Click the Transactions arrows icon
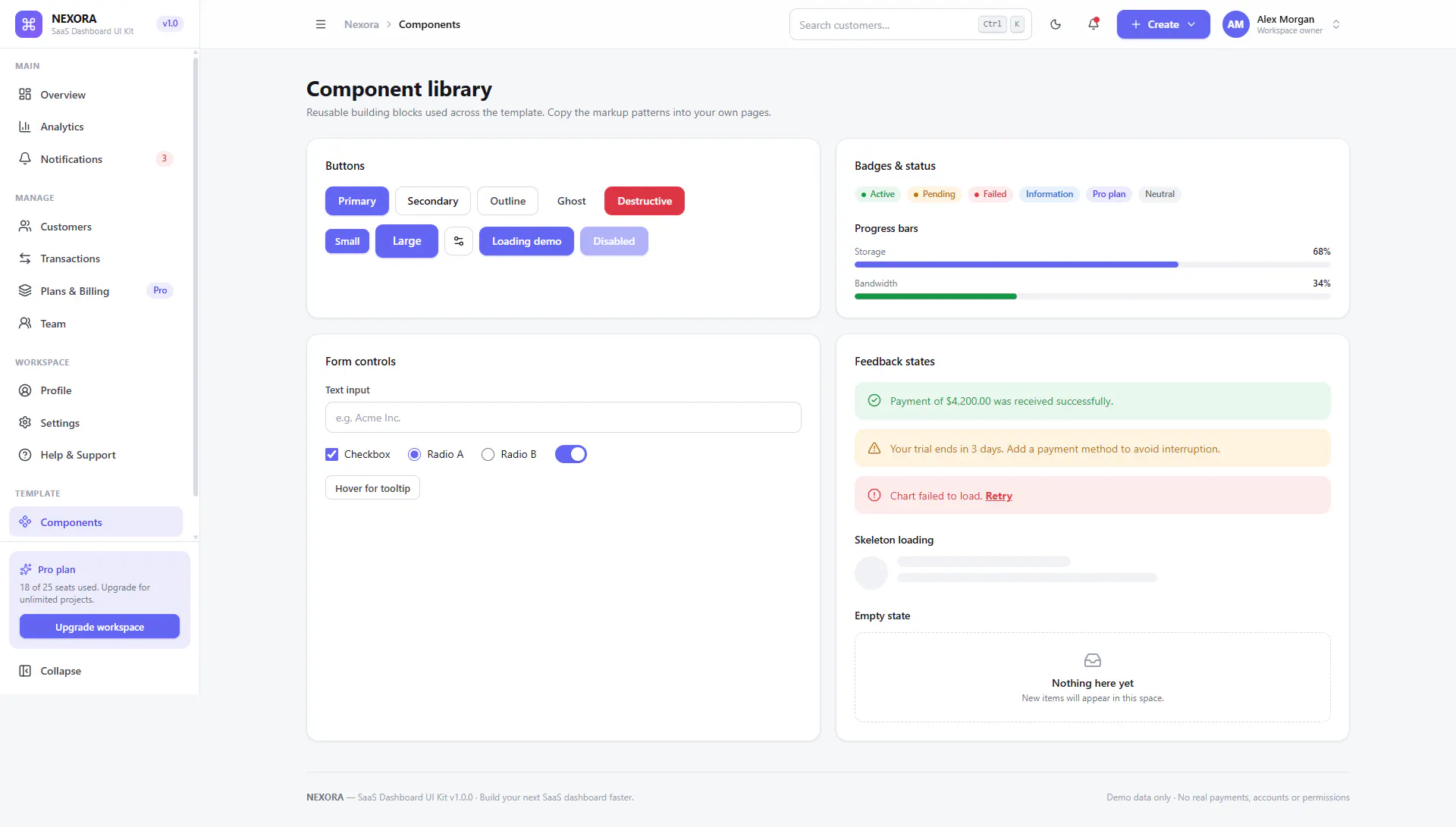The image size is (1456, 827). click(25, 258)
